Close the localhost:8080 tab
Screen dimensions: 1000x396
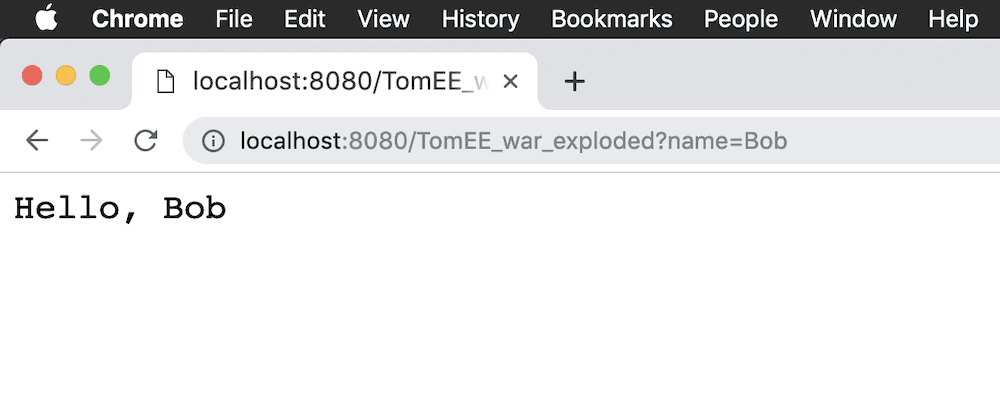[510, 81]
